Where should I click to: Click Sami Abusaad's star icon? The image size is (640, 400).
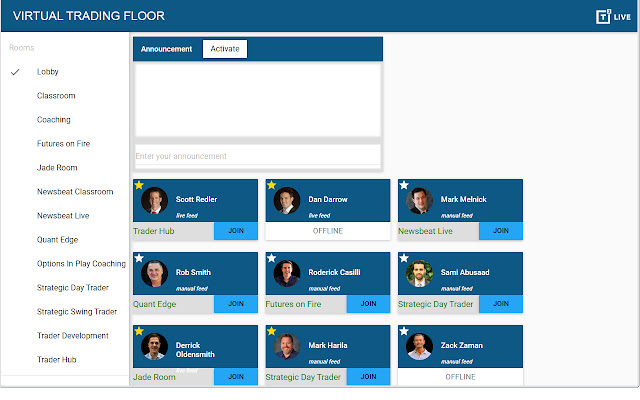[x=404, y=258]
